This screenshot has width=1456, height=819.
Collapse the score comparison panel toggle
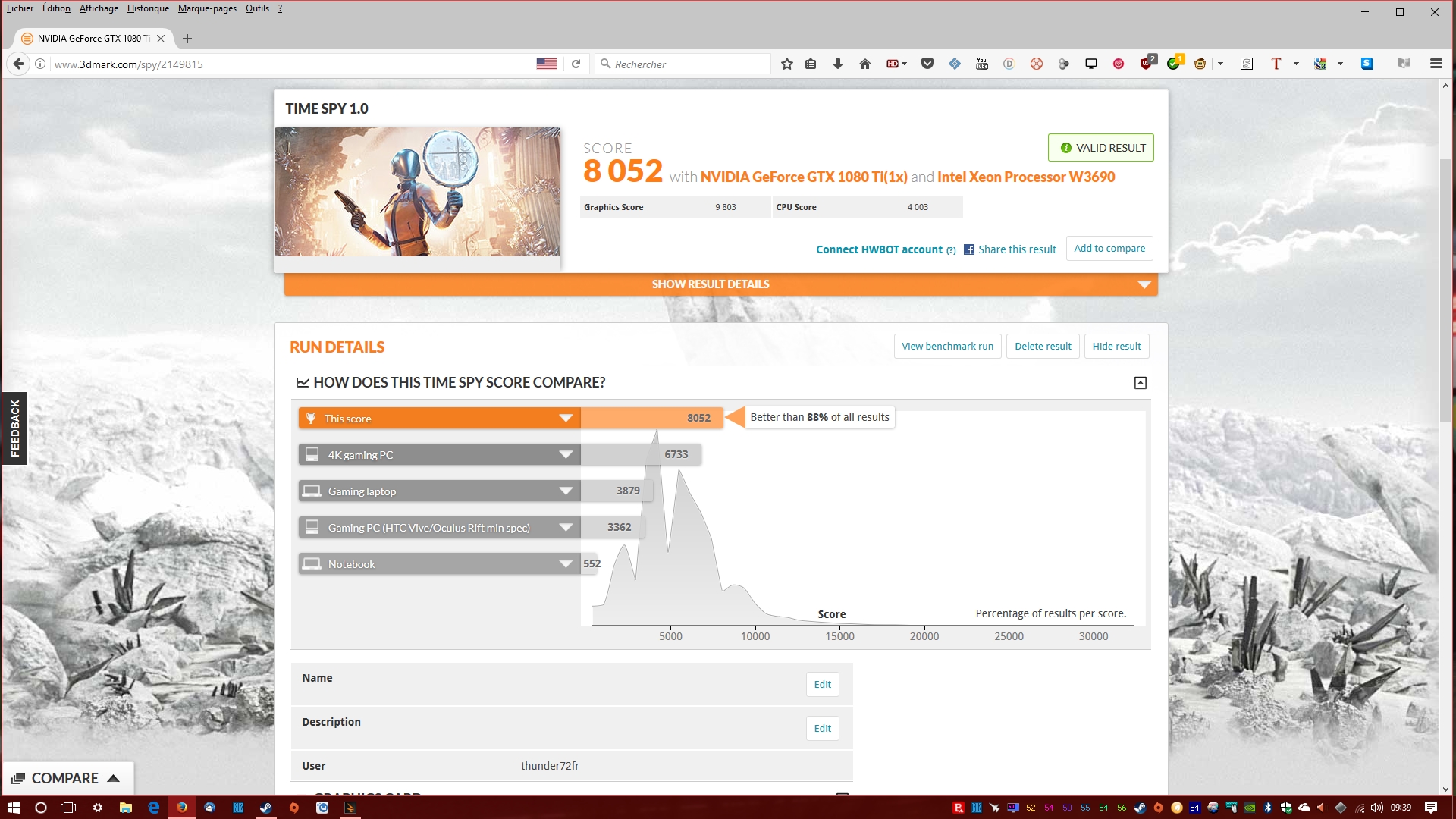(1141, 383)
